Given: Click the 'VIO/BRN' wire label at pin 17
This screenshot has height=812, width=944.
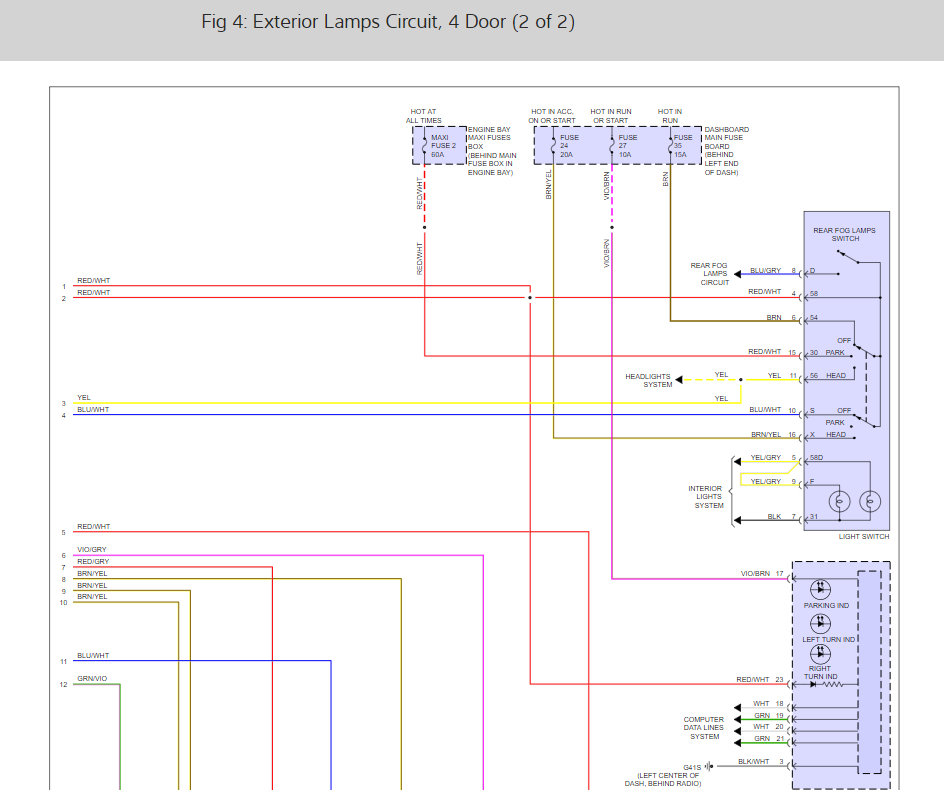Looking at the screenshot, I should [755, 574].
